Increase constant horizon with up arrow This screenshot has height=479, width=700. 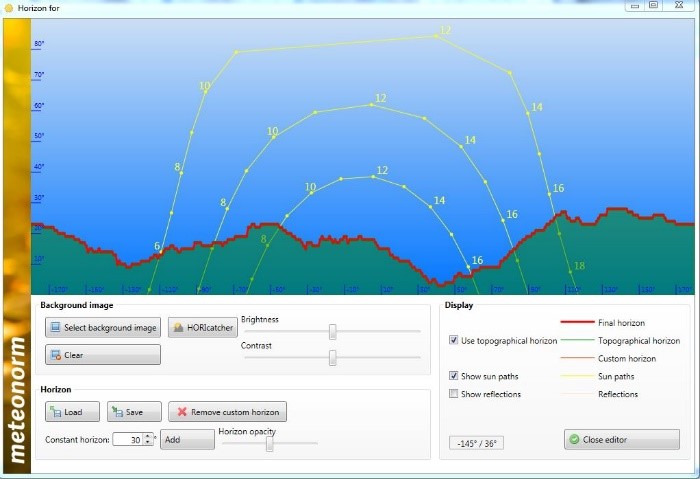147,436
